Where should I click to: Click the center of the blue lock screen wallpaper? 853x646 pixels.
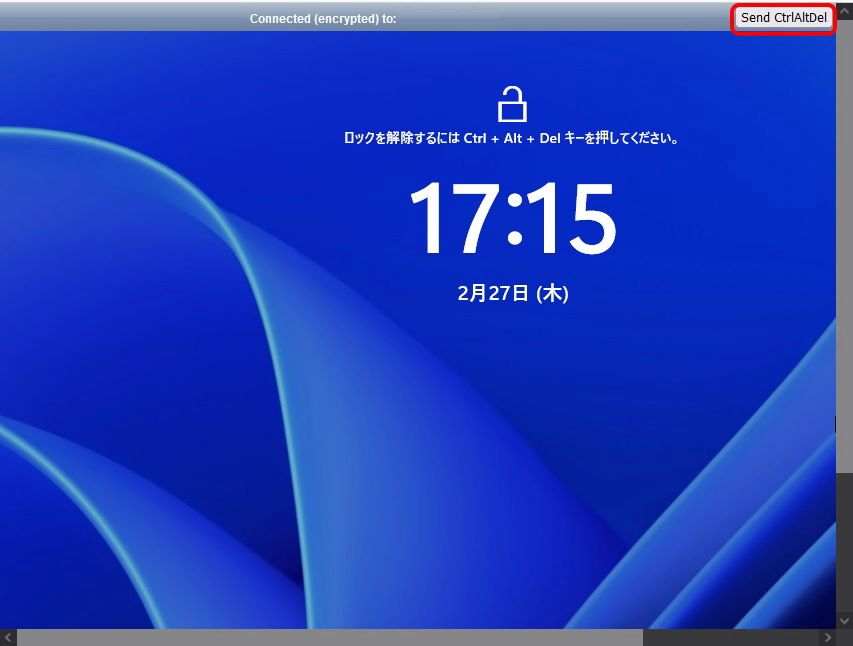pos(420,330)
